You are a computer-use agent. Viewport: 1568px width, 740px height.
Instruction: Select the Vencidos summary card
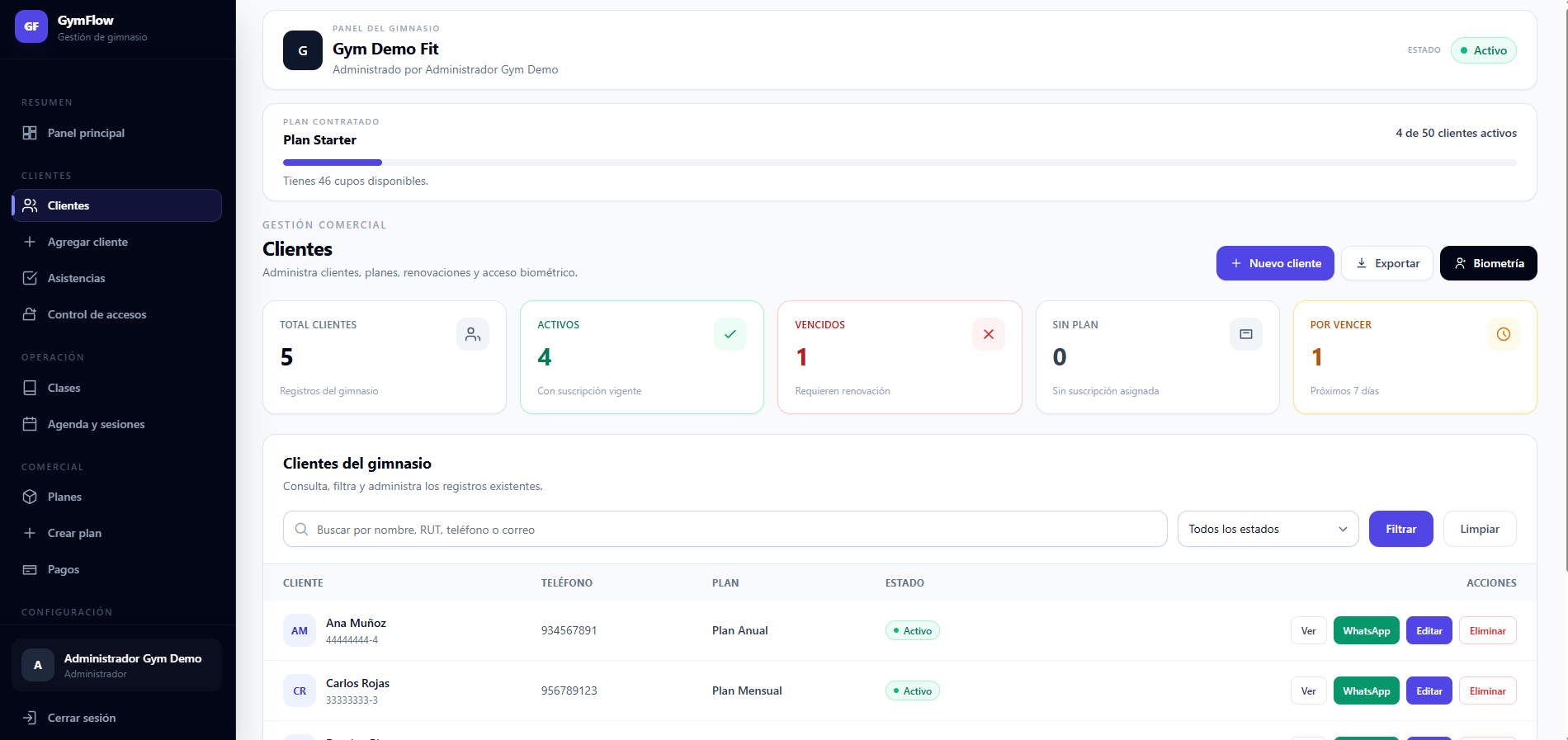pyautogui.click(x=900, y=357)
